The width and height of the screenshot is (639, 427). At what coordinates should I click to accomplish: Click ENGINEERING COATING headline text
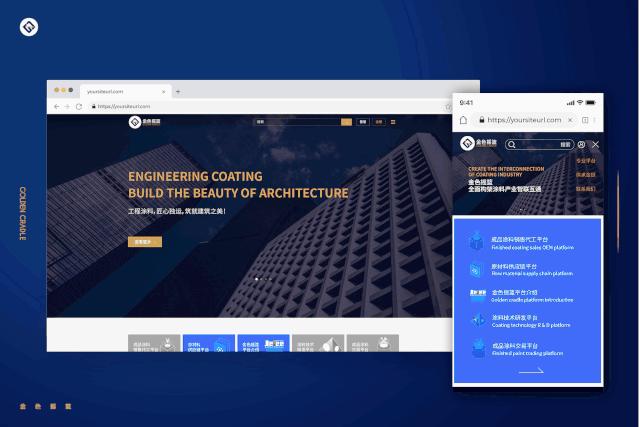click(195, 176)
